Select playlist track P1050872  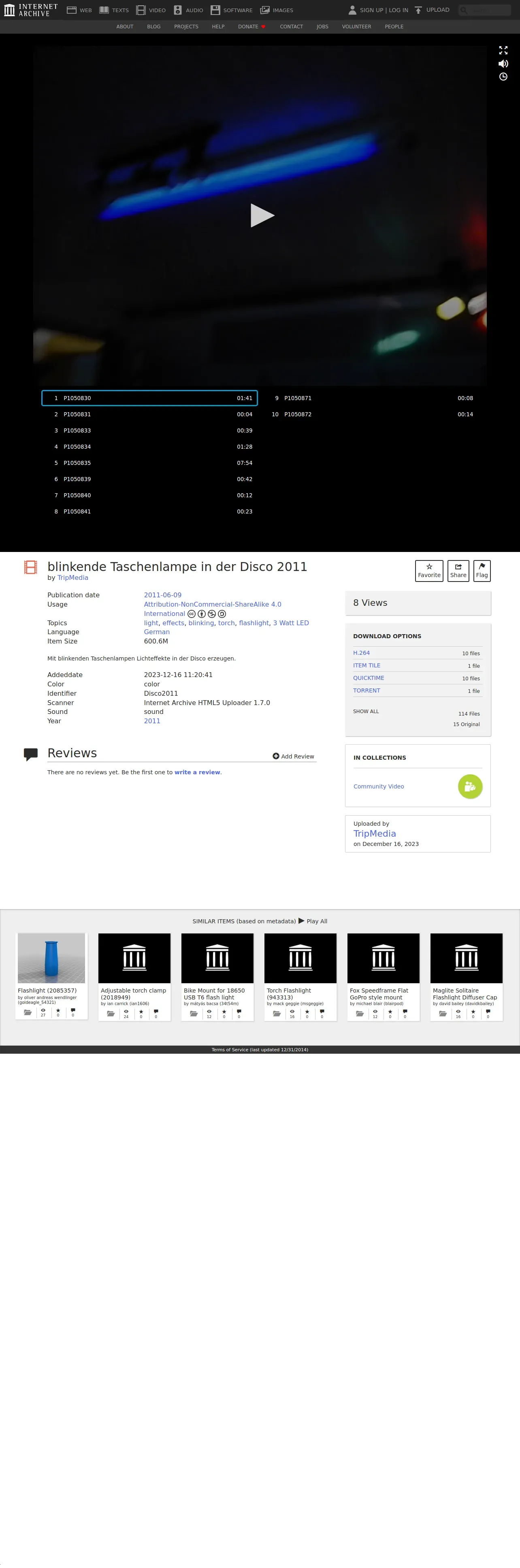(x=371, y=415)
